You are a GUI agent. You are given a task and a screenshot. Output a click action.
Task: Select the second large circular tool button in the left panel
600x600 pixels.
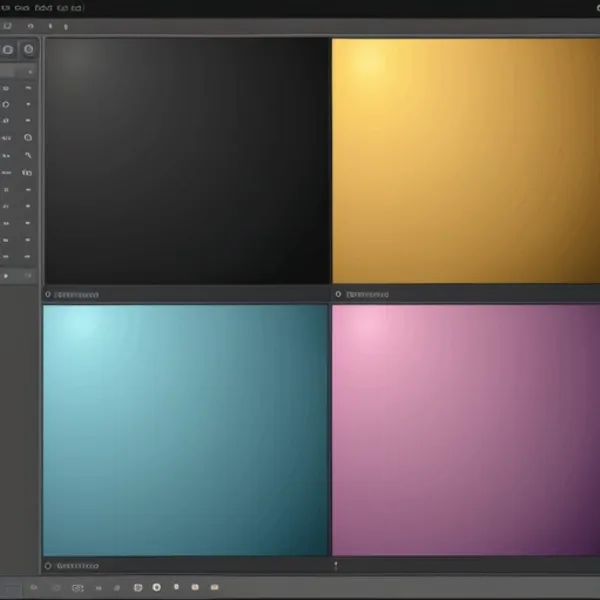(x=29, y=49)
